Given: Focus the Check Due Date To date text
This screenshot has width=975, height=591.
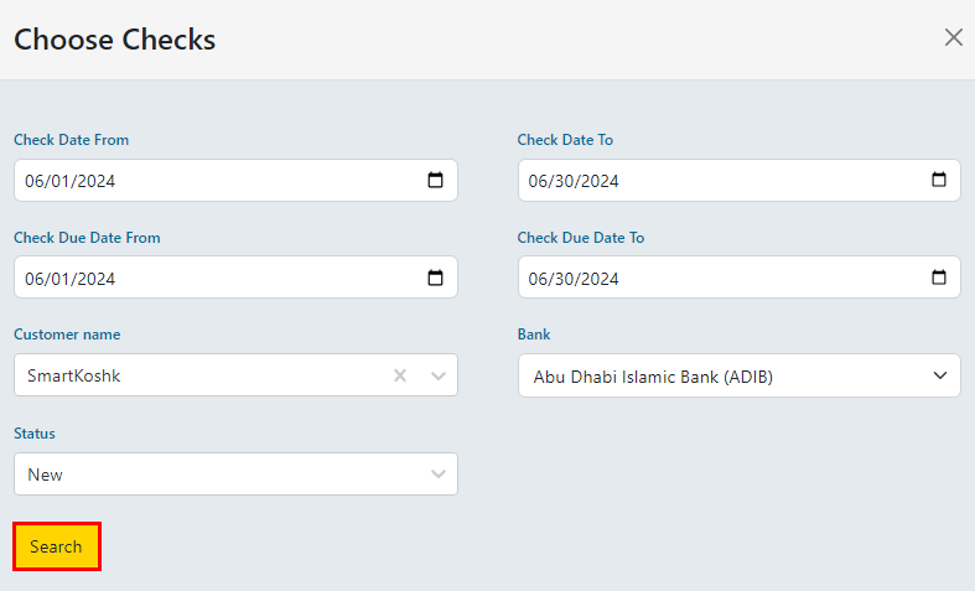Looking at the screenshot, I should pyautogui.click(x=573, y=278).
